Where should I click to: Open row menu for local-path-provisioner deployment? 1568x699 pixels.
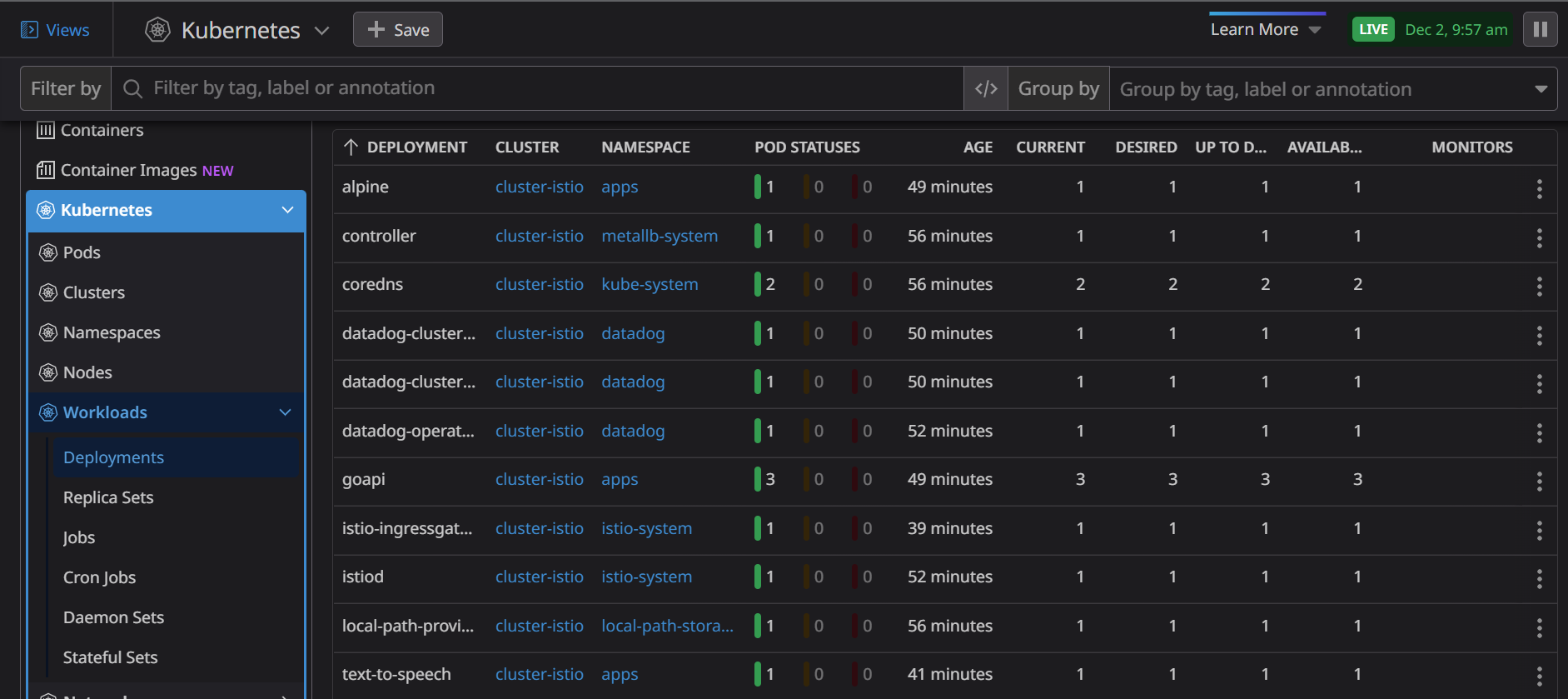pos(1539,628)
